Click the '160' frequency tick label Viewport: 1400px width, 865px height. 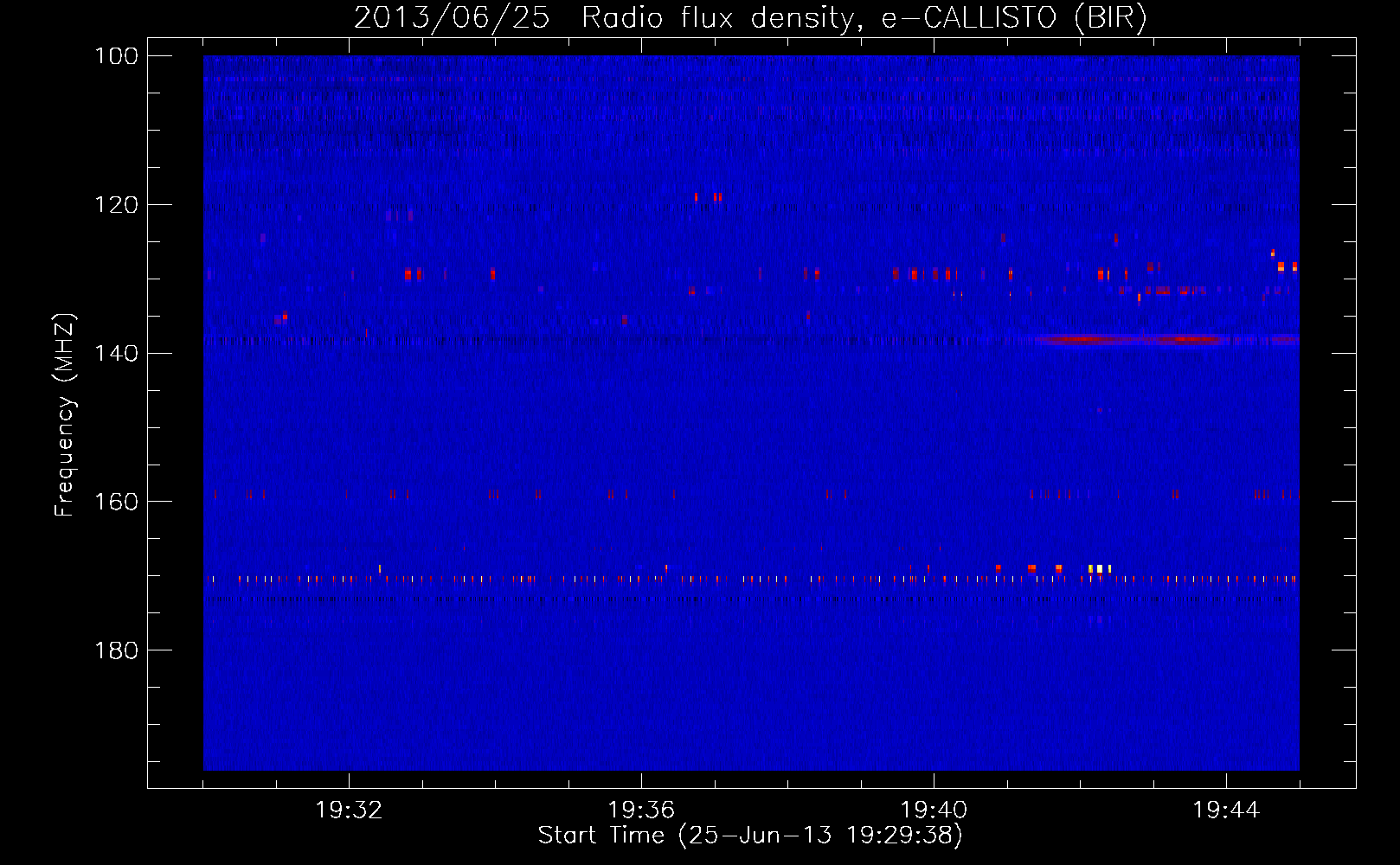tap(117, 502)
